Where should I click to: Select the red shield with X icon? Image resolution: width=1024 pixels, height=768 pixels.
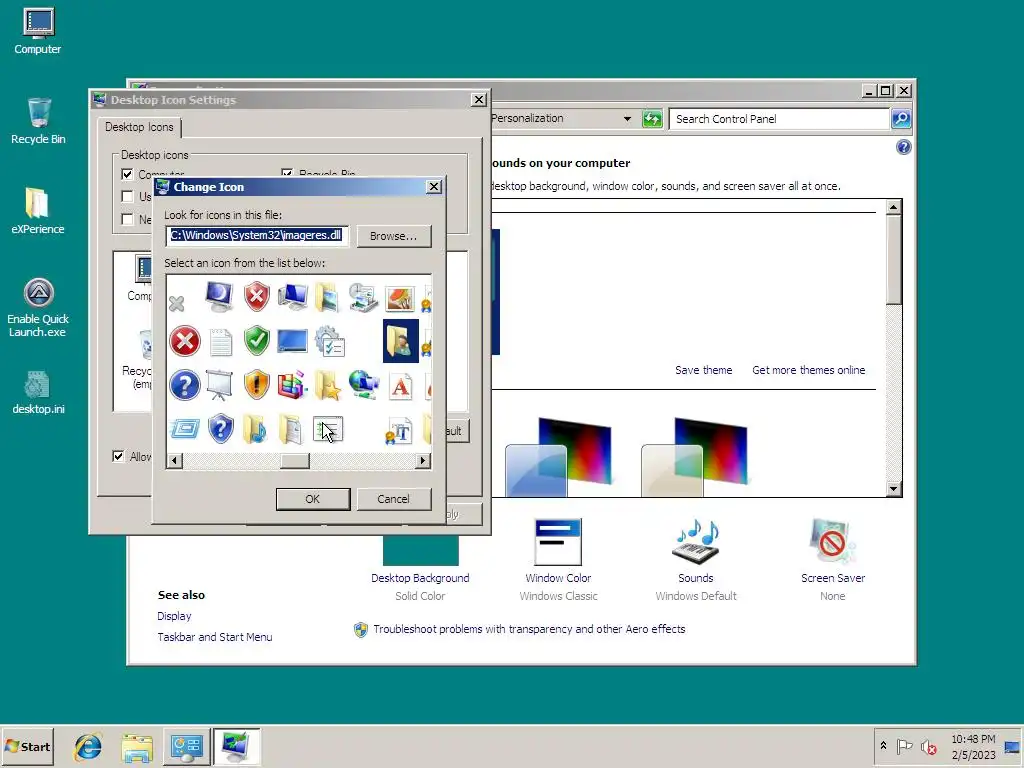pos(257,296)
